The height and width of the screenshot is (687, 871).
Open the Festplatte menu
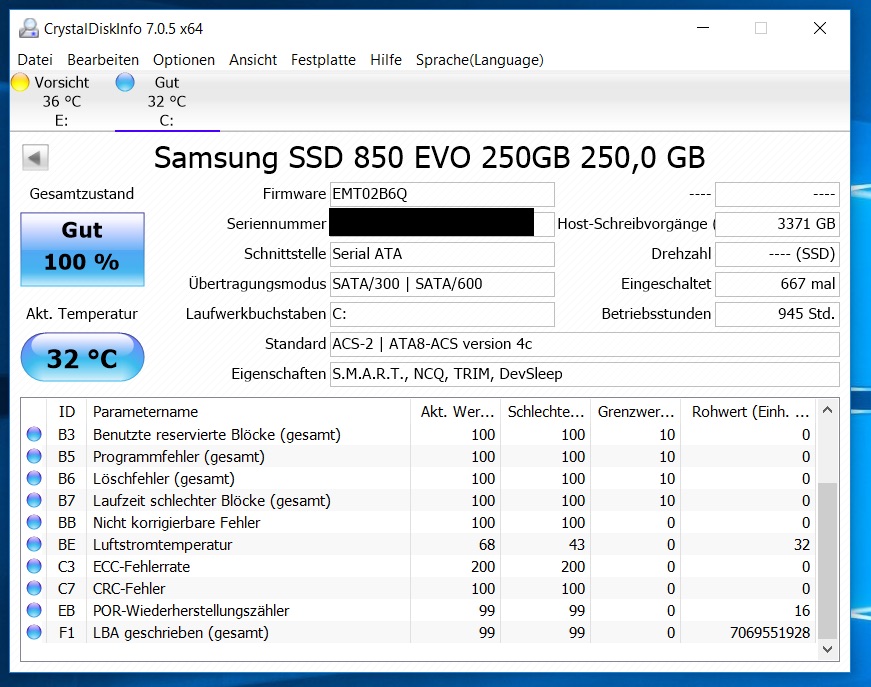pyautogui.click(x=323, y=60)
